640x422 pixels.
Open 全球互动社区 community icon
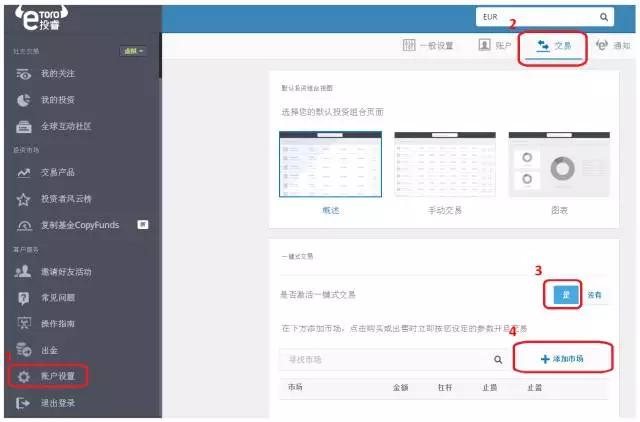pos(24,127)
